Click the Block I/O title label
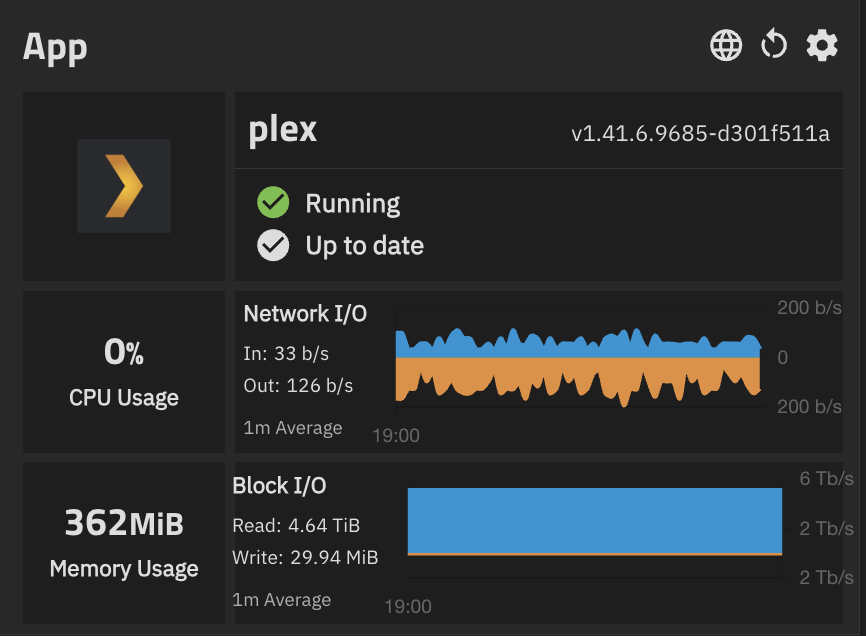The width and height of the screenshot is (866, 636). pos(279,486)
